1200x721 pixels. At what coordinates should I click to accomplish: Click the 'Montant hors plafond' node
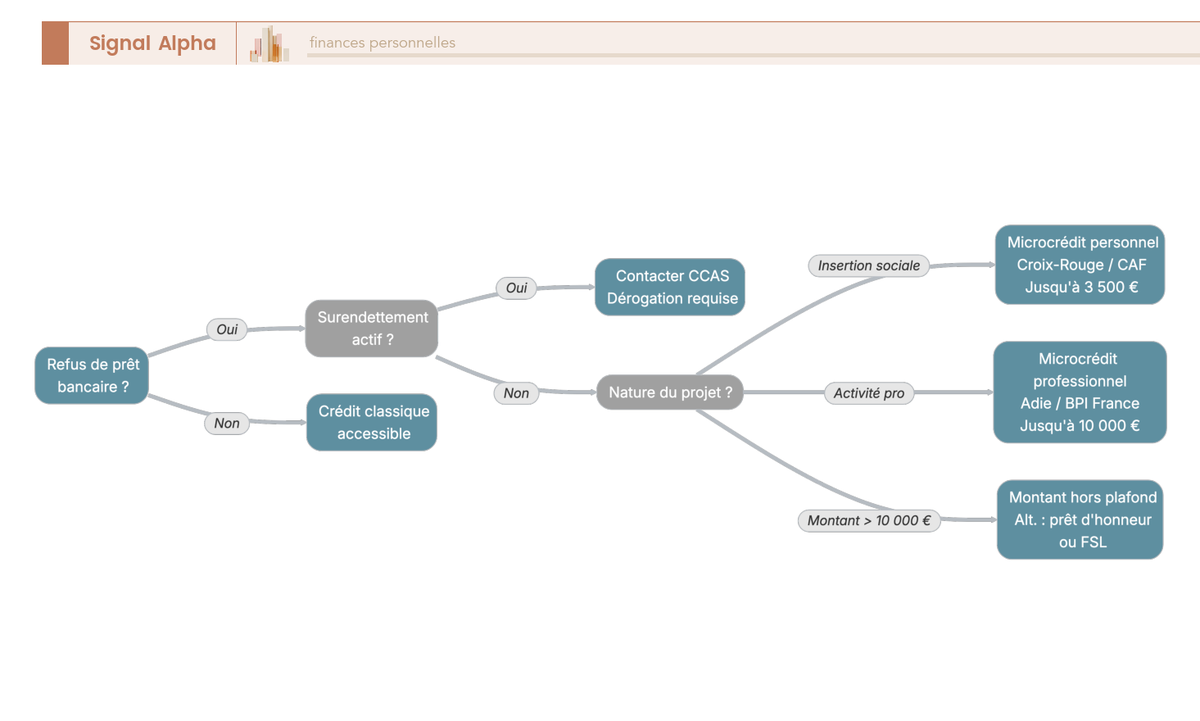(1081, 519)
